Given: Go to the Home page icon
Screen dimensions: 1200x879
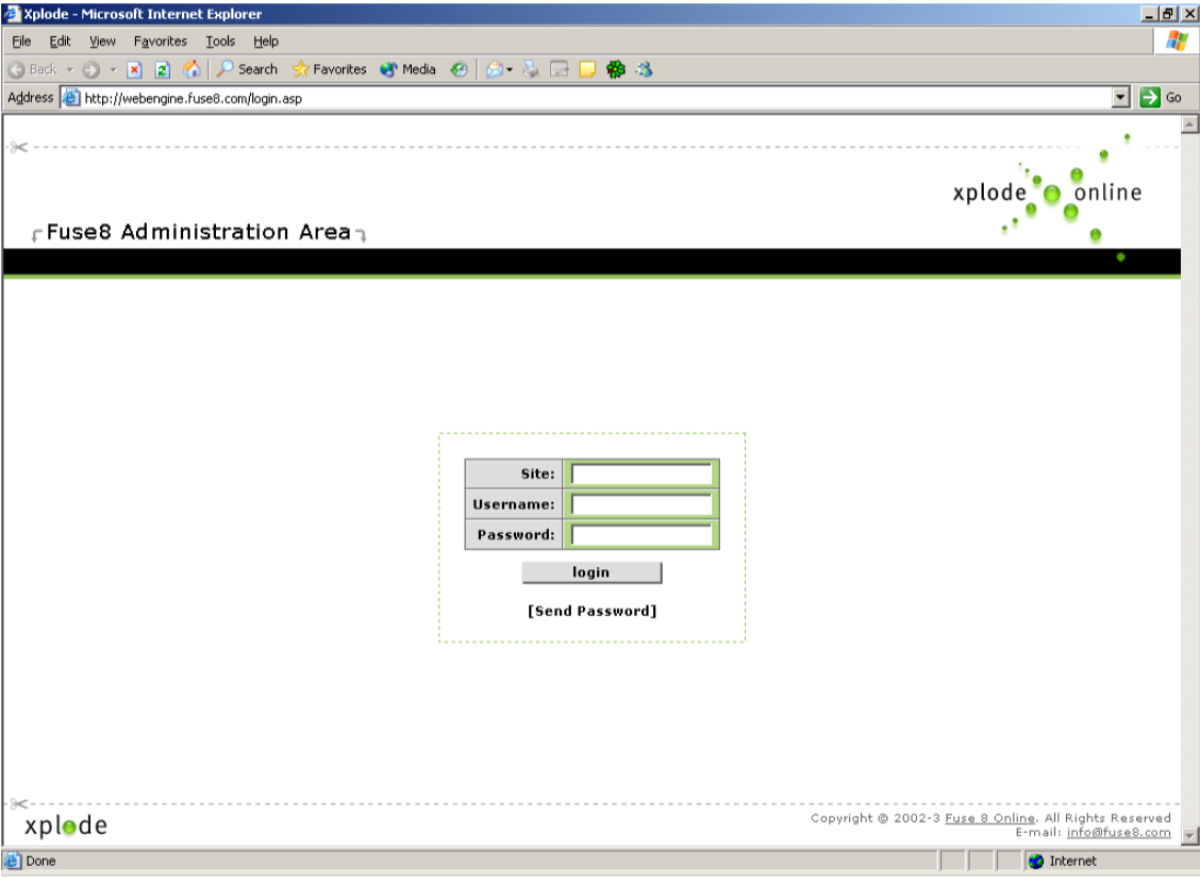Looking at the screenshot, I should [191, 70].
